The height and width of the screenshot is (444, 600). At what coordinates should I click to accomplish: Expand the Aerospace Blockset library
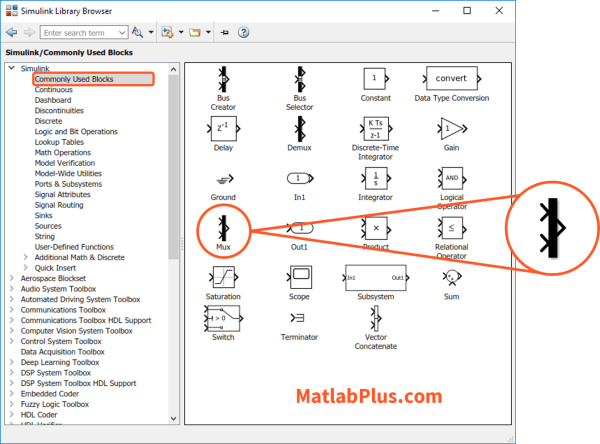10,278
